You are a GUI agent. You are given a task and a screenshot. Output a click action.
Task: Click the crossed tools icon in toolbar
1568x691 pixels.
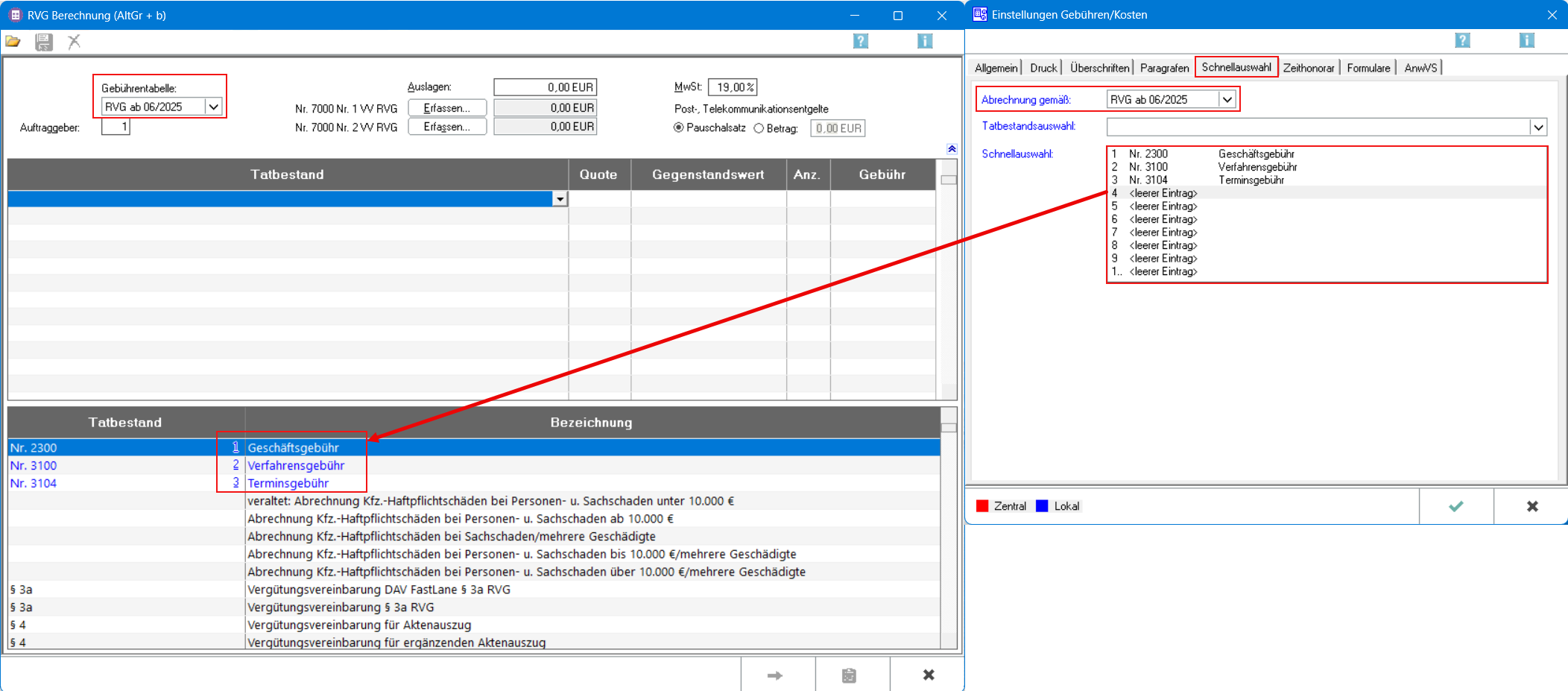74,42
